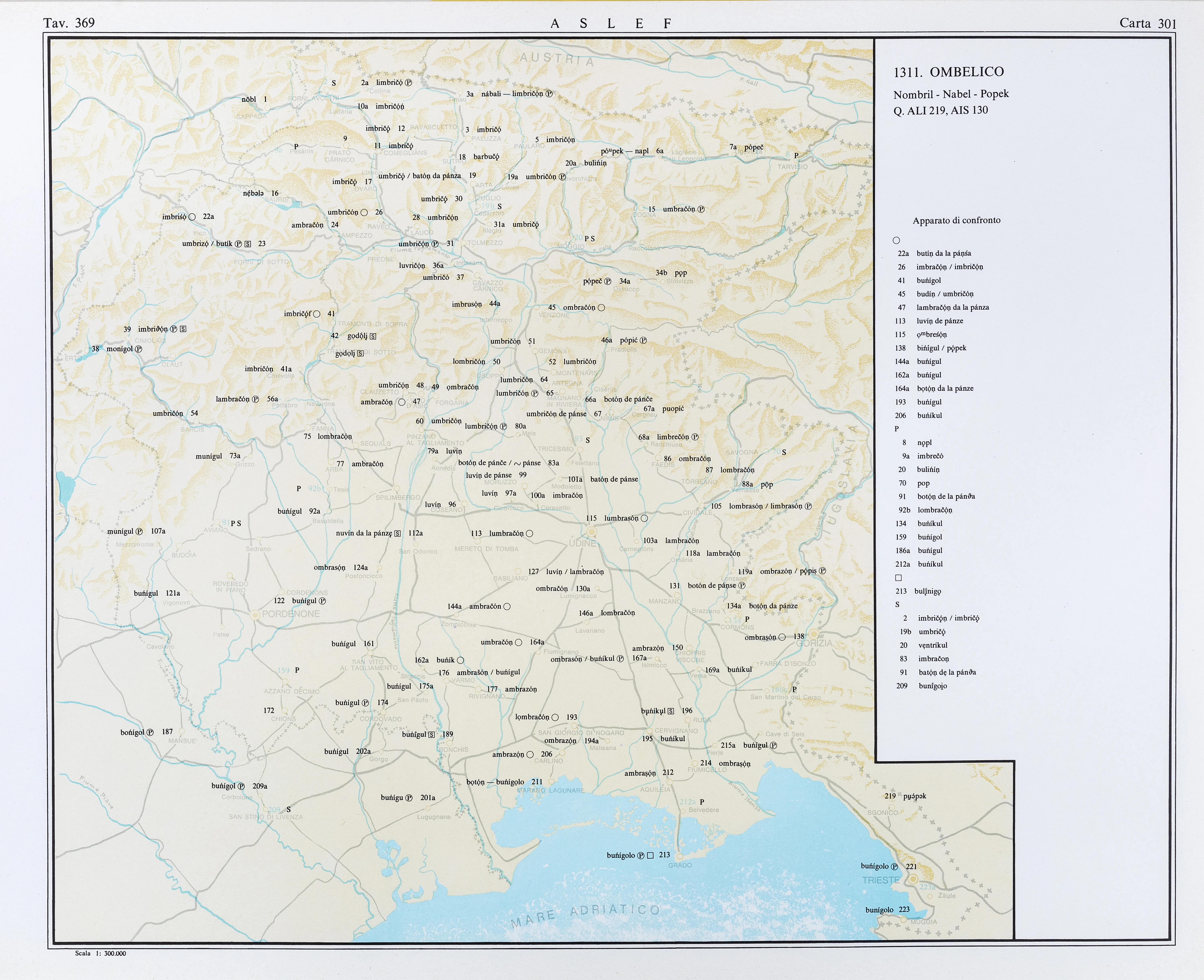Click the Carta 301 label
This screenshot has width=1204, height=980.
[1148, 23]
